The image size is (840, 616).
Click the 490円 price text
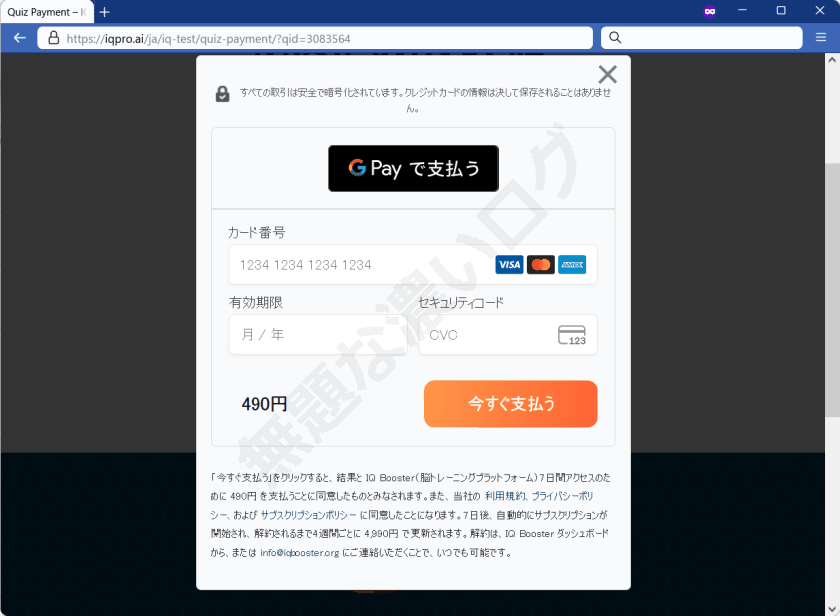click(x=264, y=404)
